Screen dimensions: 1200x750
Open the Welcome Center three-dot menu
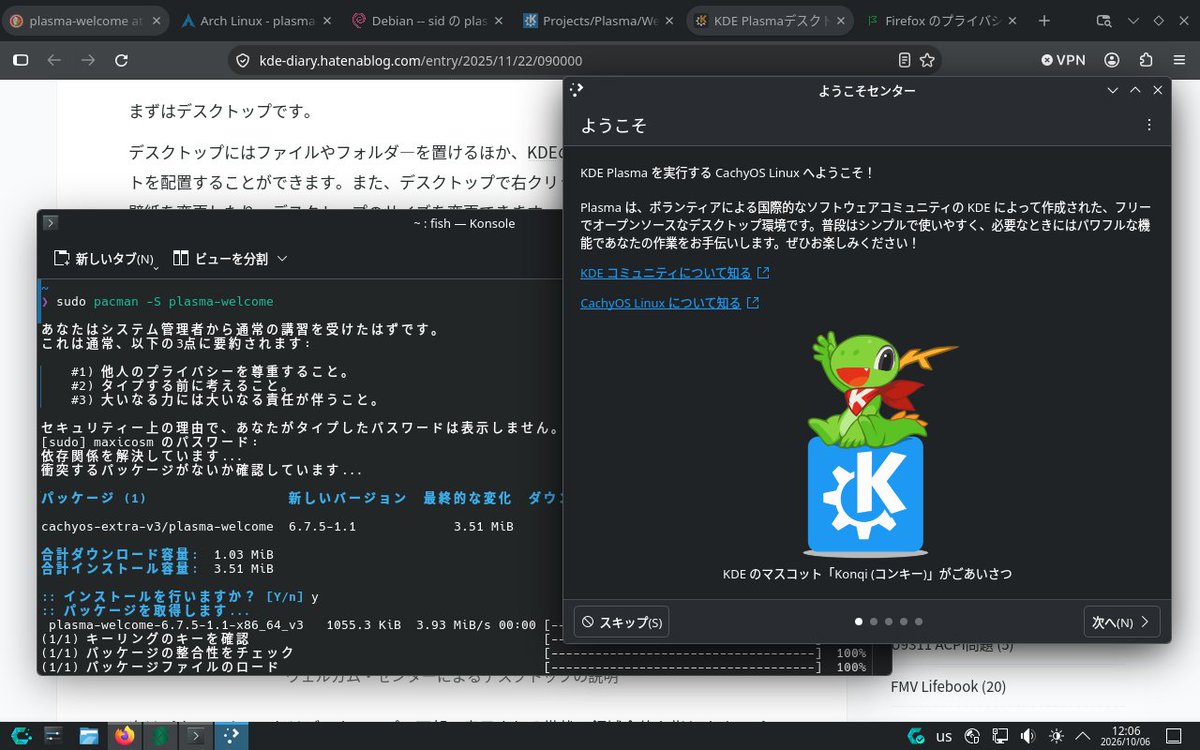1149,125
